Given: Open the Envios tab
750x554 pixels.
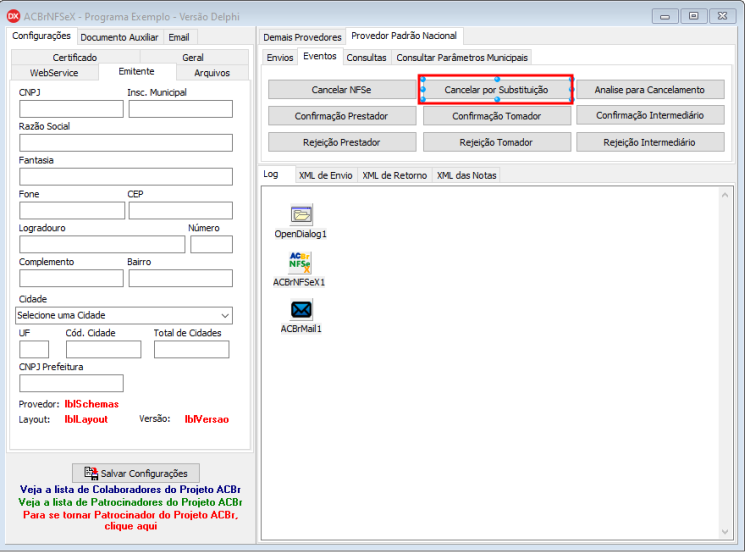Looking at the screenshot, I should [280, 57].
